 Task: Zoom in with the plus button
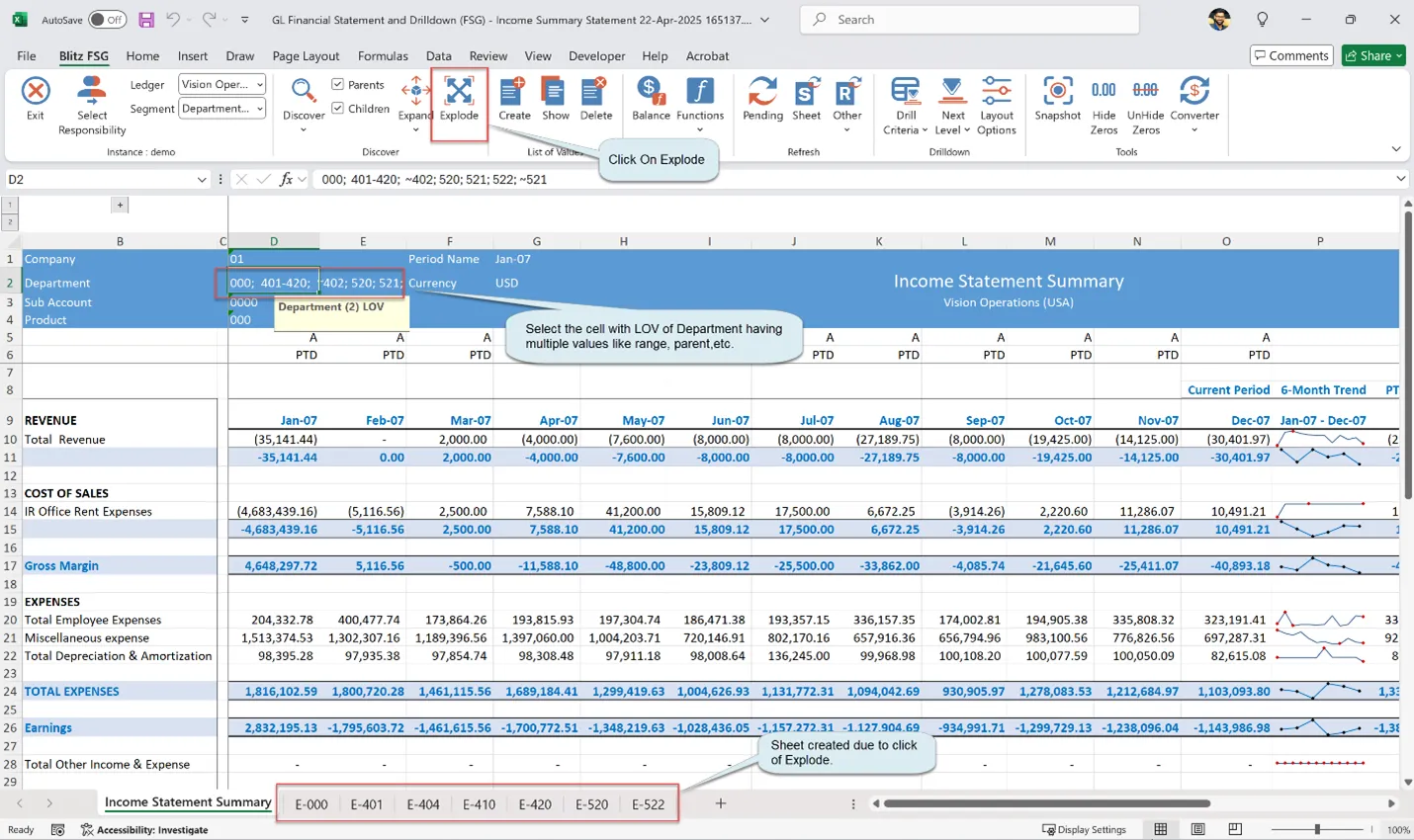coord(1372,829)
